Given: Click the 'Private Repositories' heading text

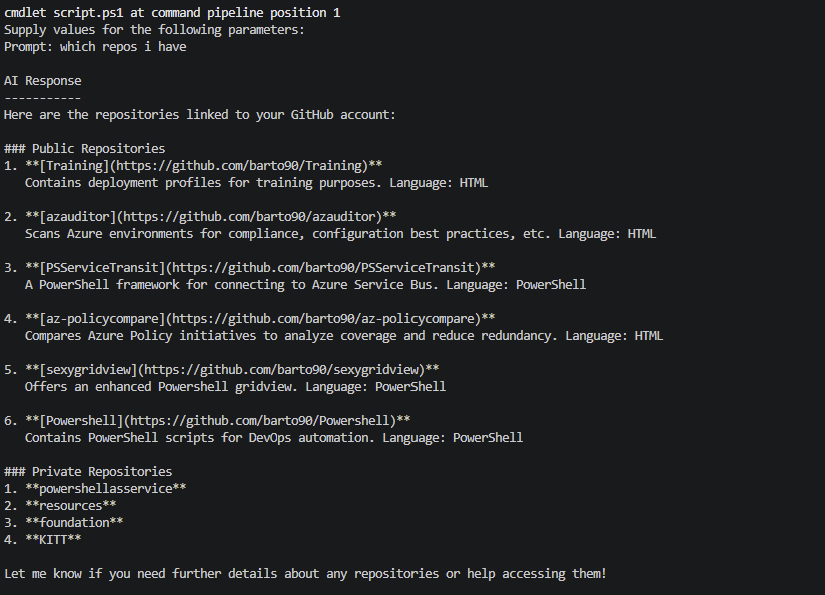Looking at the screenshot, I should click(x=101, y=472).
